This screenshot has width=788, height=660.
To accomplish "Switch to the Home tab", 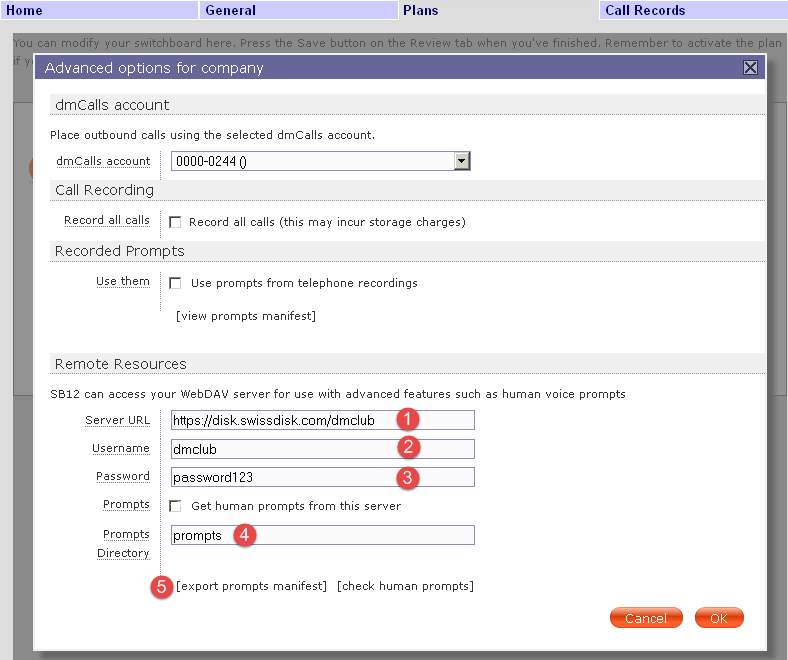I will [99, 10].
